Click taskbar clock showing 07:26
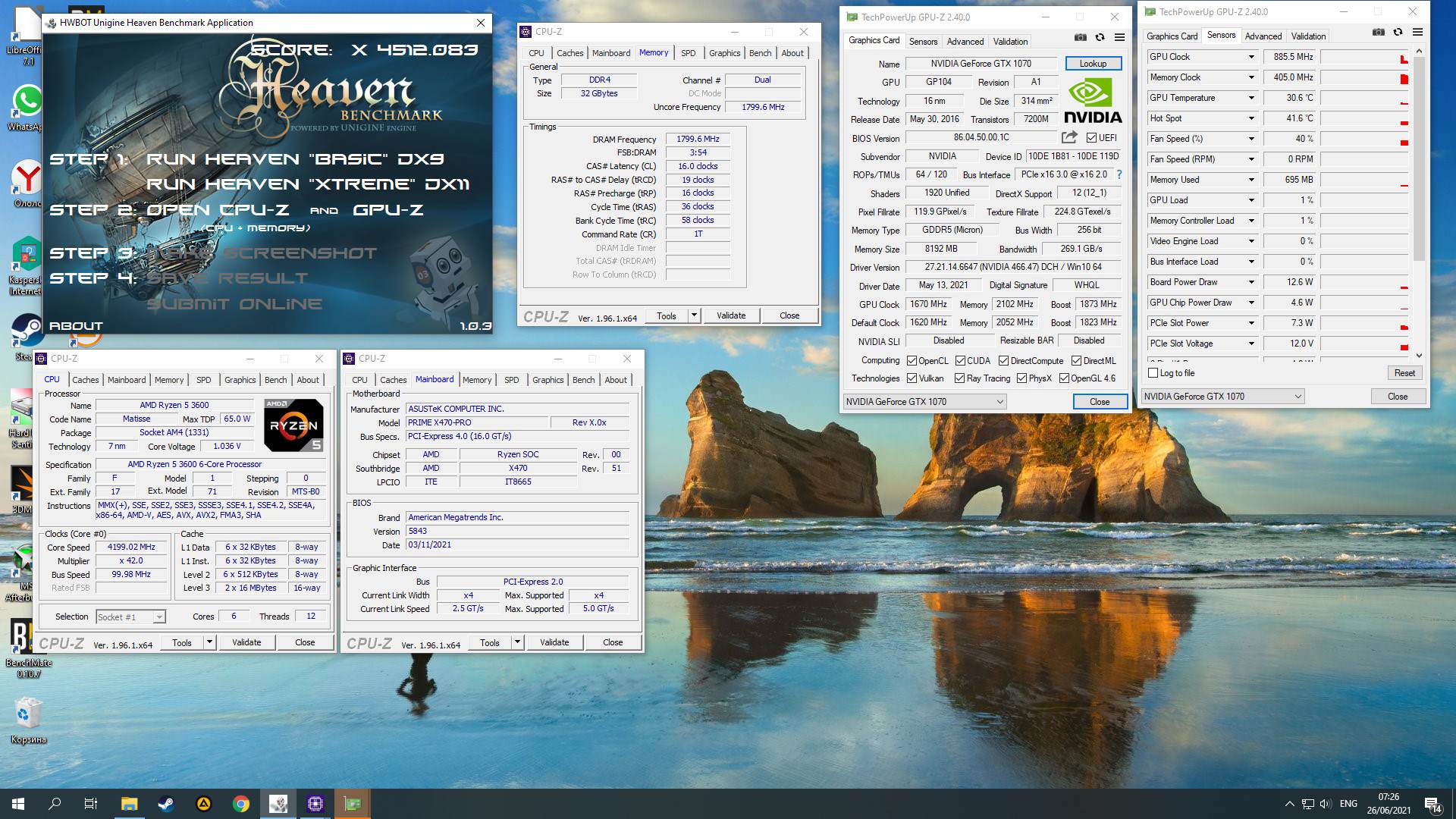This screenshot has height=819, width=1456. coord(1389,804)
